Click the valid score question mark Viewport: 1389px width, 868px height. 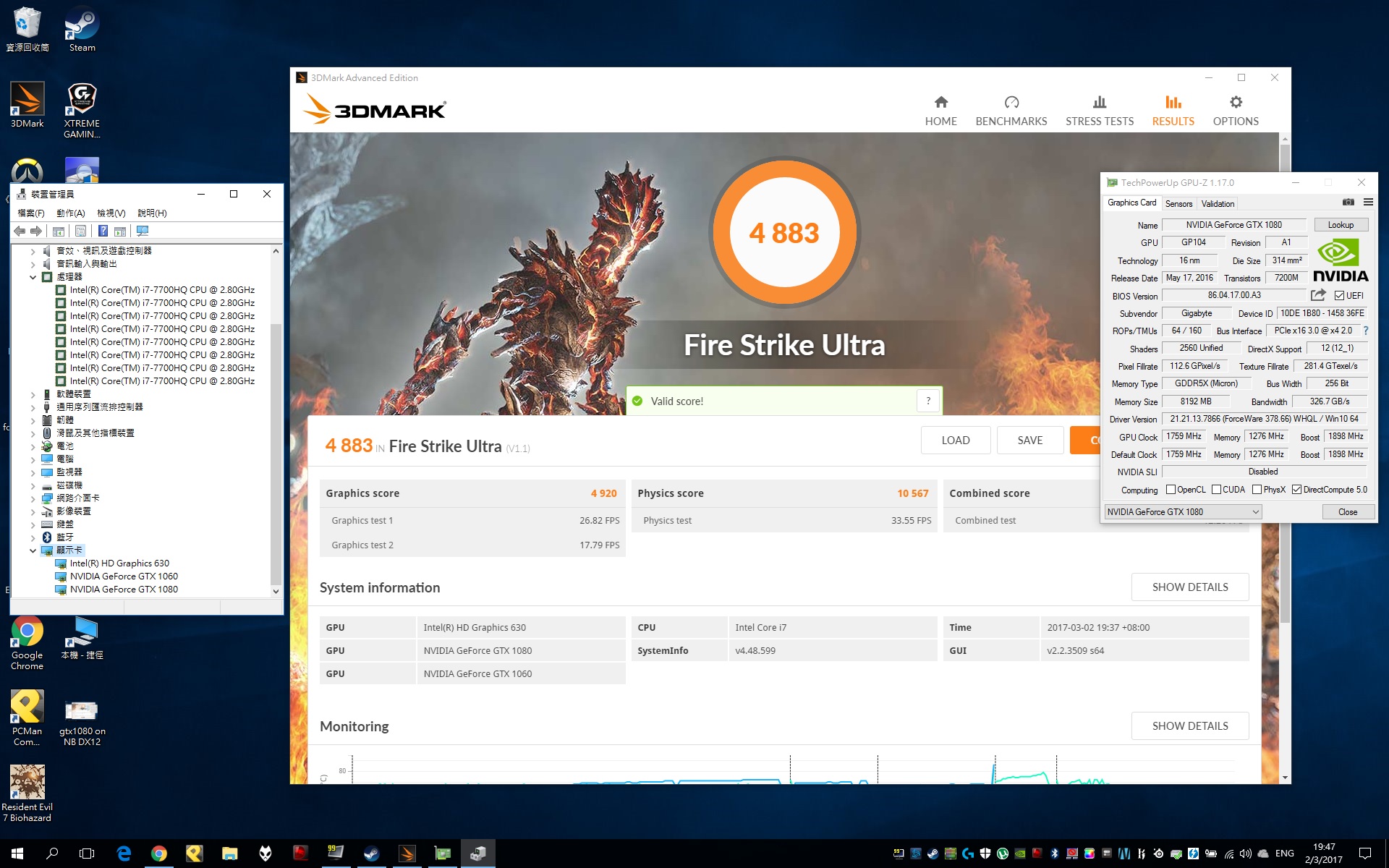(928, 401)
